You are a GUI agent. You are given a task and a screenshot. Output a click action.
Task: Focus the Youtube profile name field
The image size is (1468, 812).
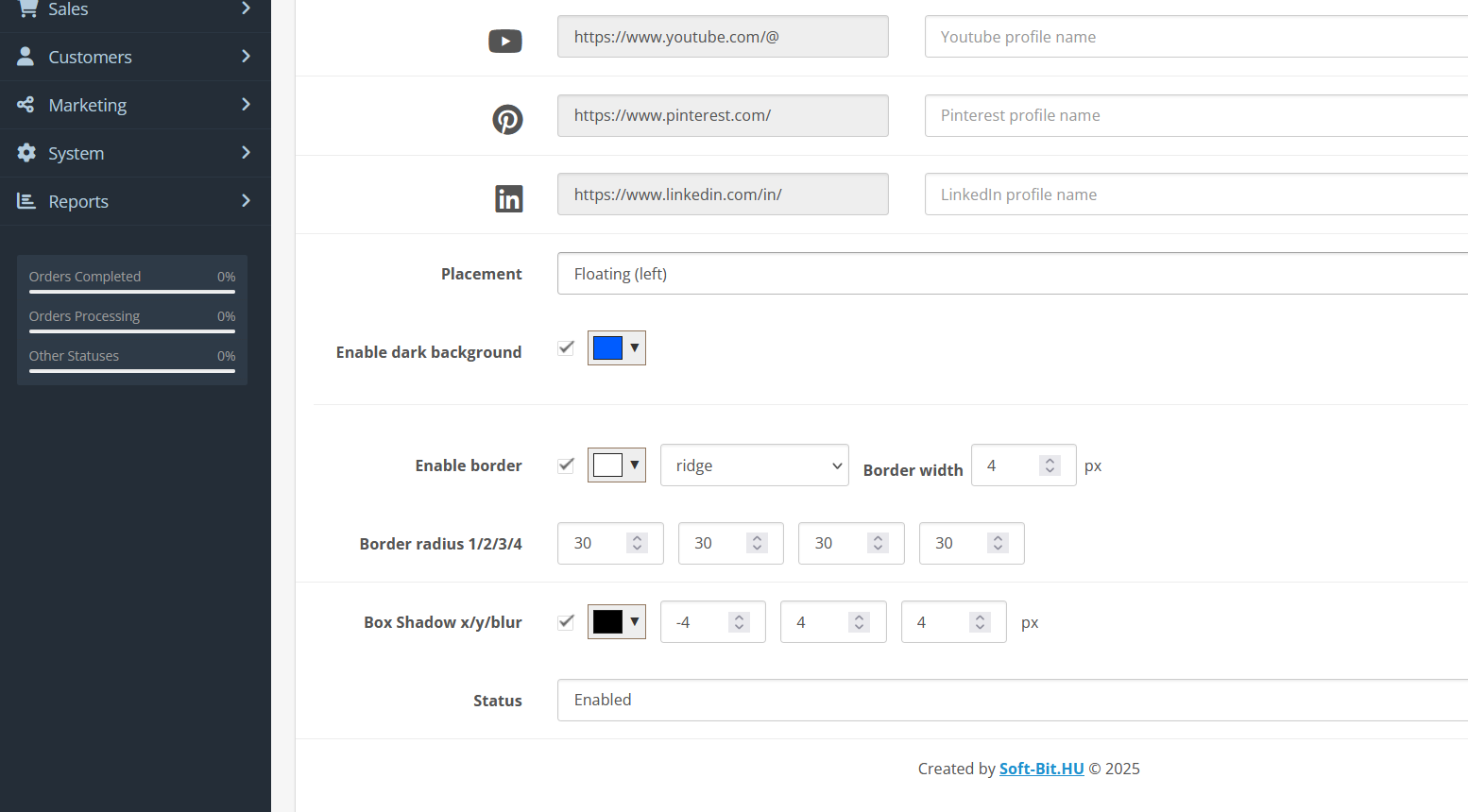(1196, 37)
